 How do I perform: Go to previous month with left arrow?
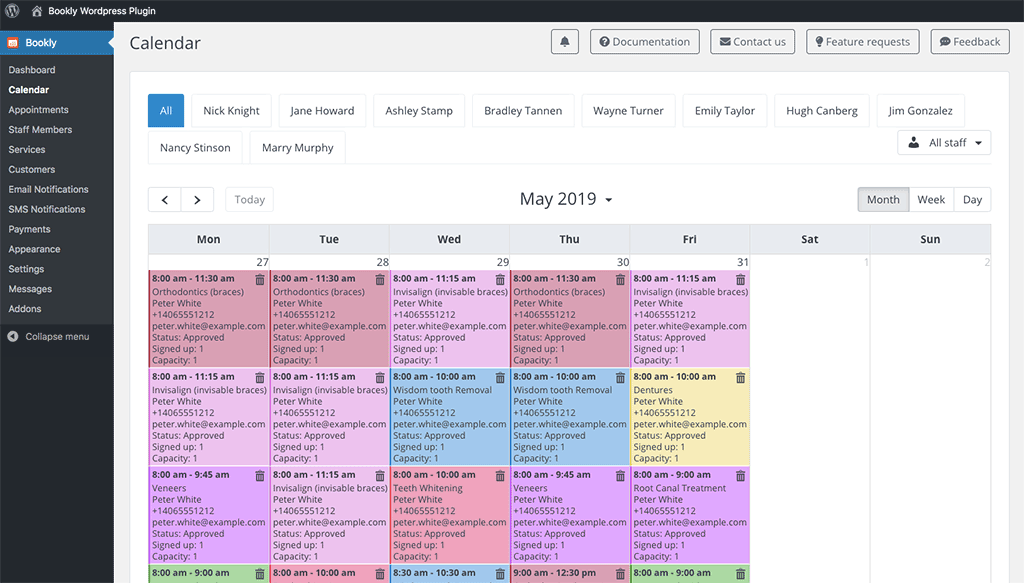click(165, 200)
